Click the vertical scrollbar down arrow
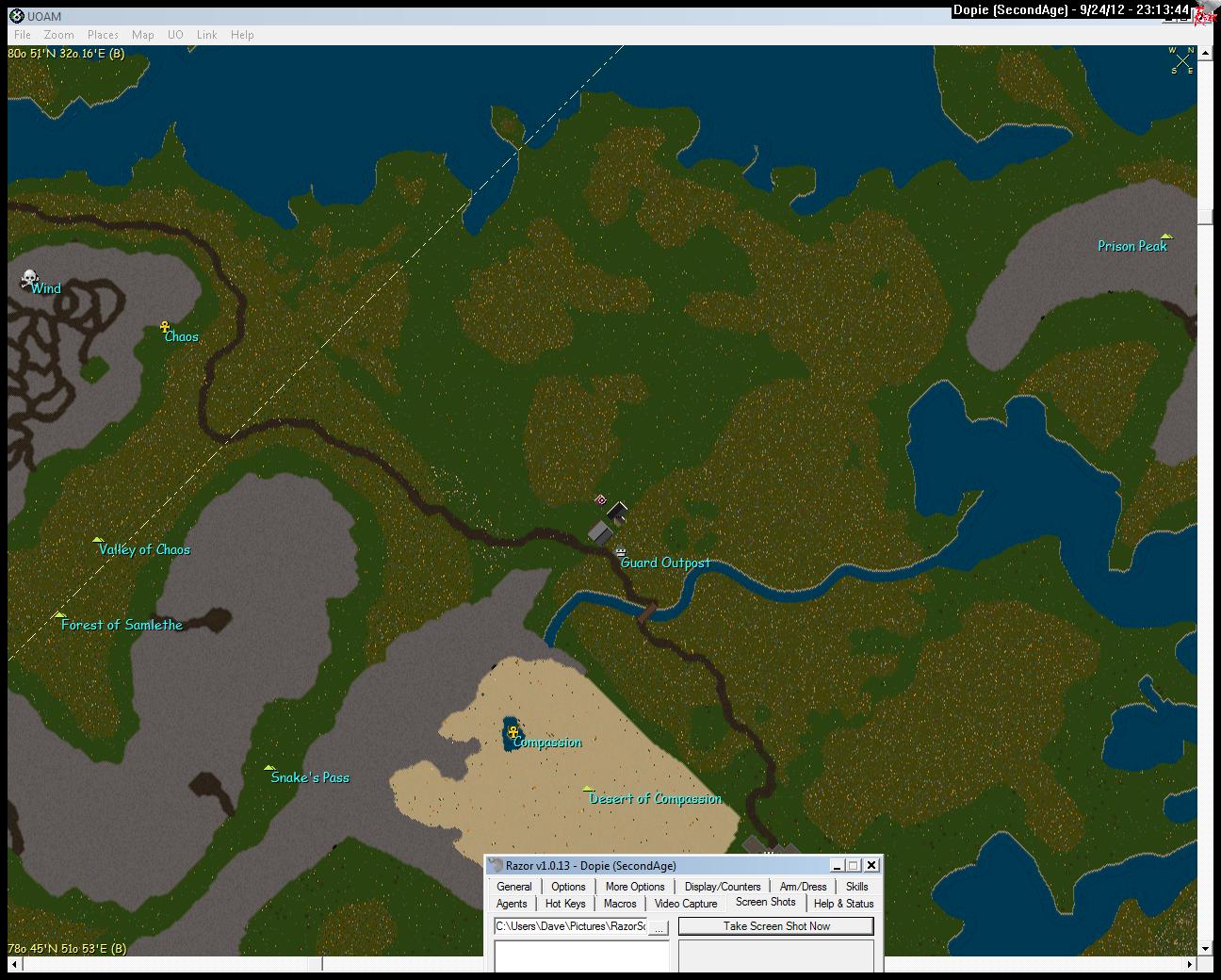Screen dimensions: 1221x980 click(x=1205, y=948)
